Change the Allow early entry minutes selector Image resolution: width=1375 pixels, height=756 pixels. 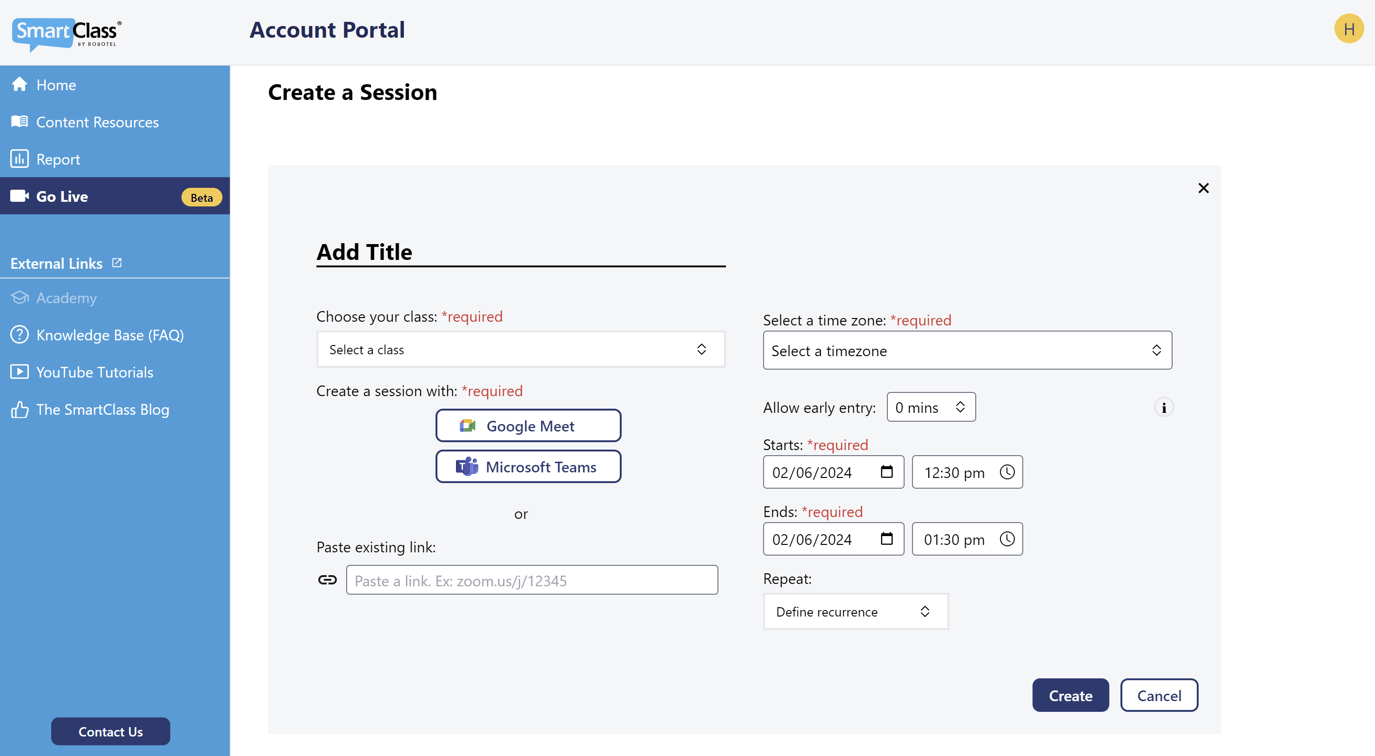930,406
